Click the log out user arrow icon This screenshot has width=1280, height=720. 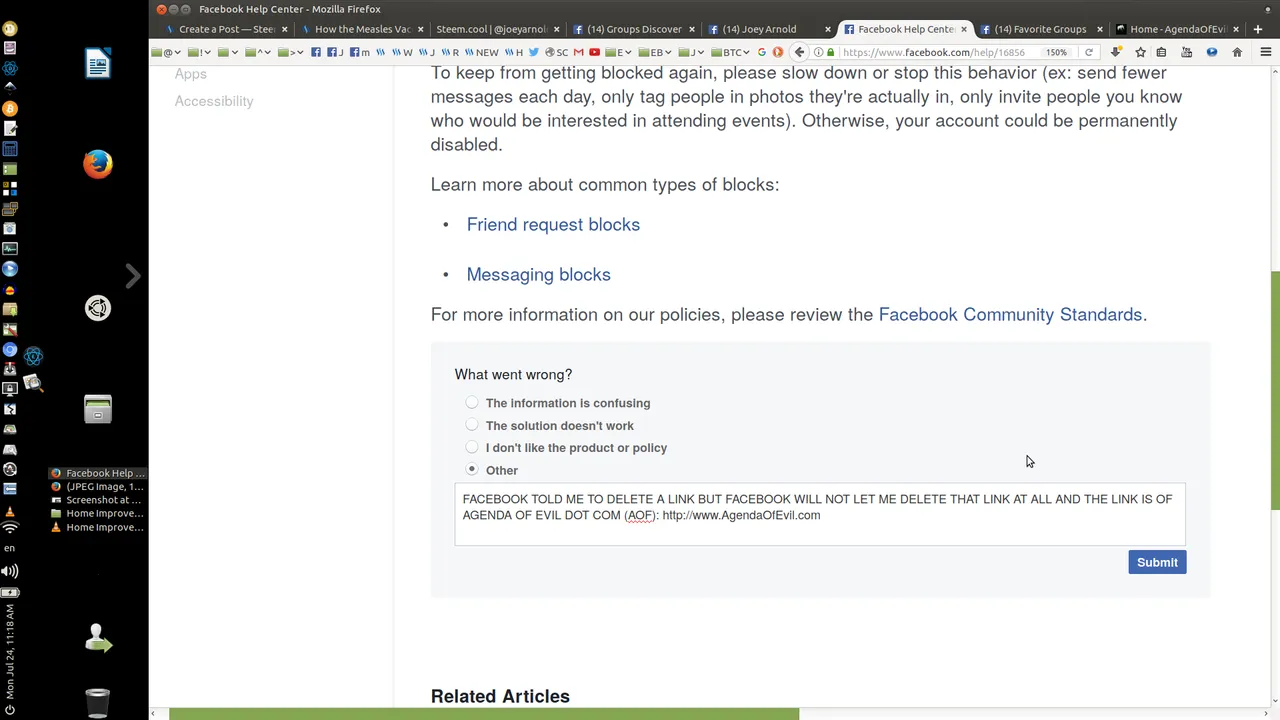tap(97, 638)
